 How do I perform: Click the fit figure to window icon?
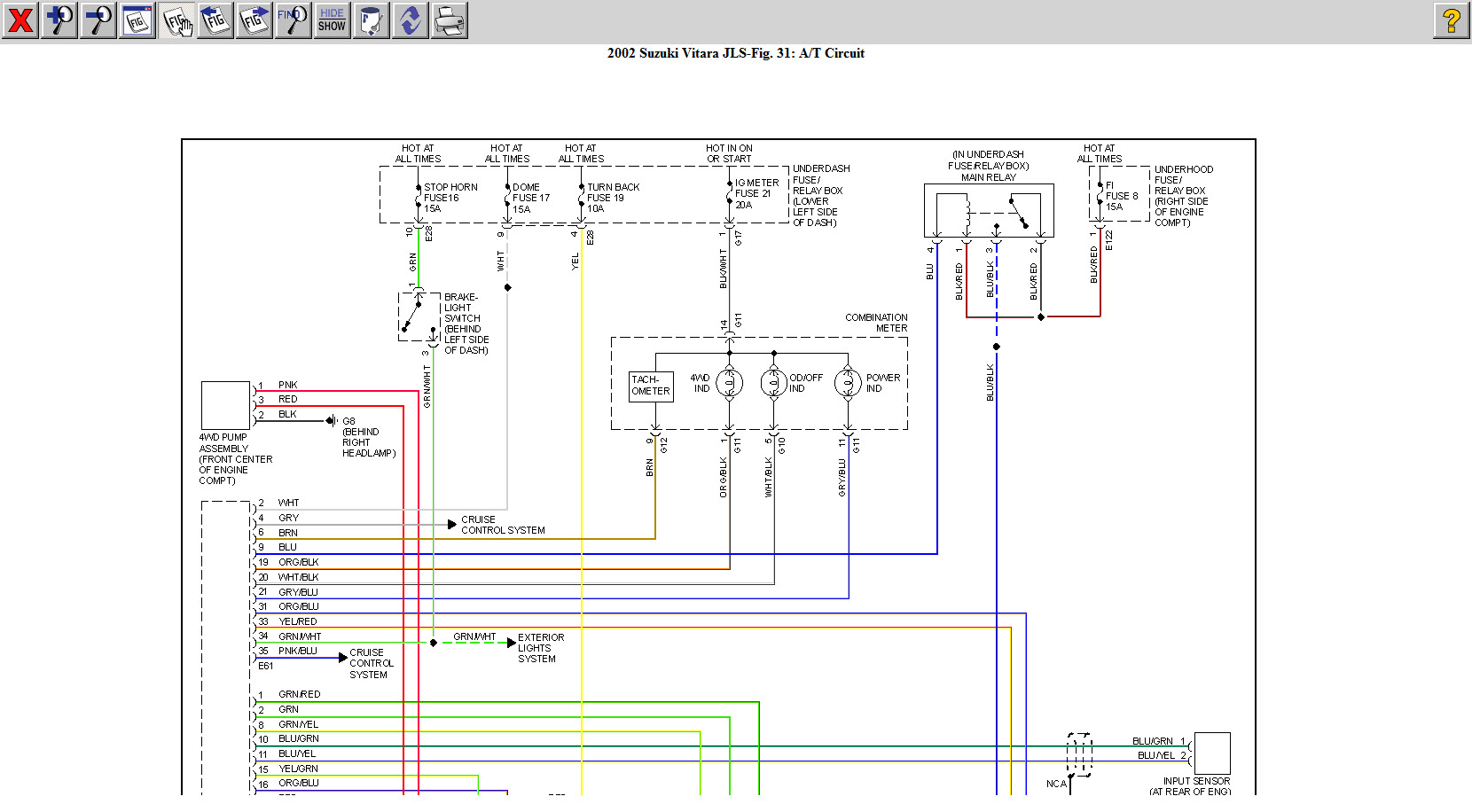coord(137,20)
